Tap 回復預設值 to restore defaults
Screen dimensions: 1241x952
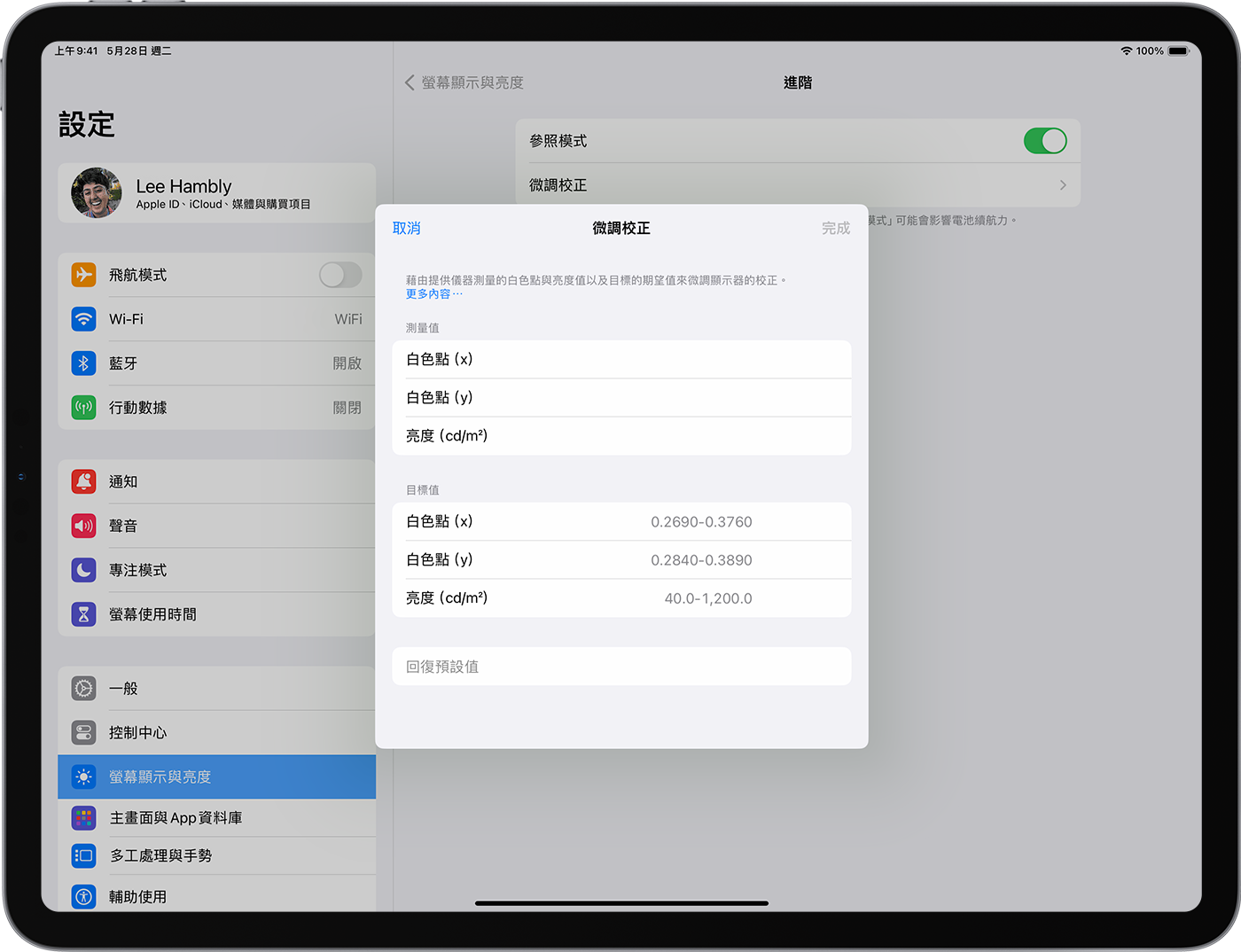[x=621, y=667]
